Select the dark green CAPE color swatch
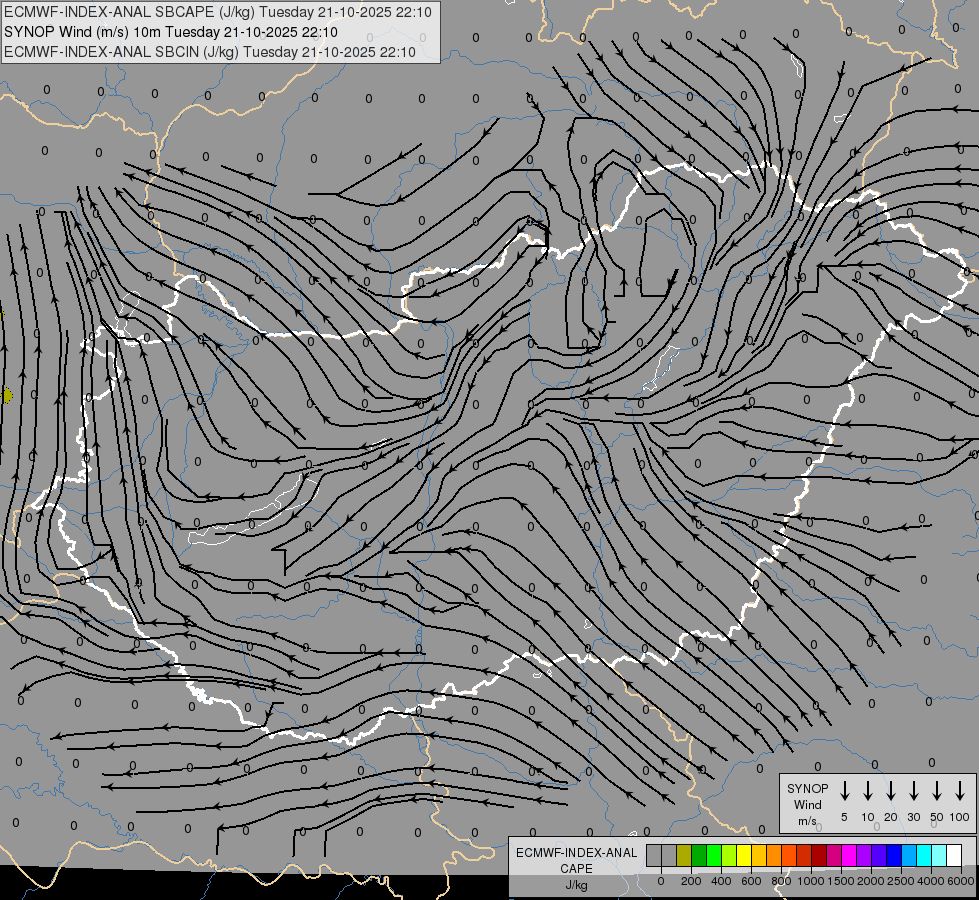The width and height of the screenshot is (979, 900). pyautogui.click(x=699, y=855)
